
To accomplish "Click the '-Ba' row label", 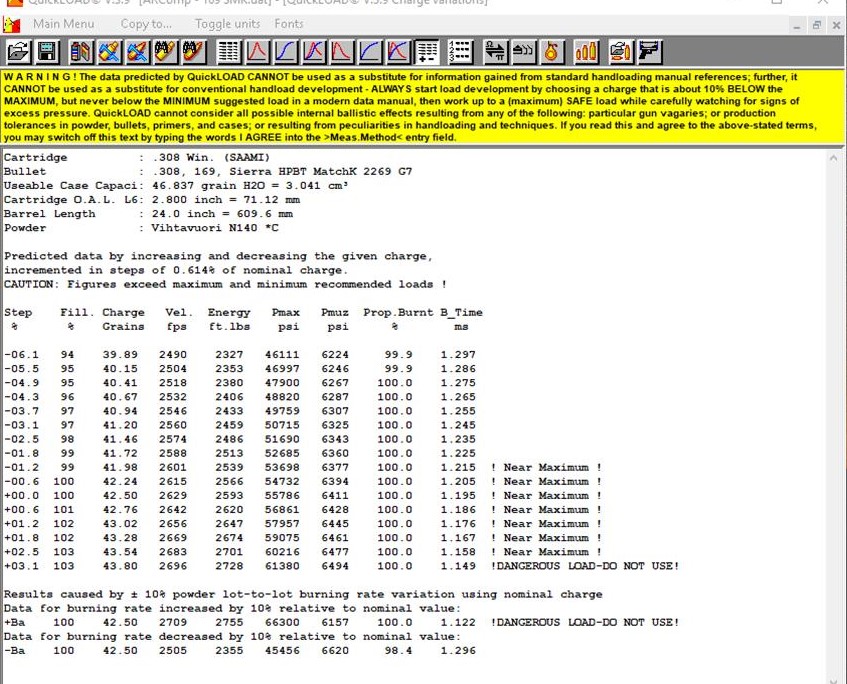I will click(x=15, y=650).
